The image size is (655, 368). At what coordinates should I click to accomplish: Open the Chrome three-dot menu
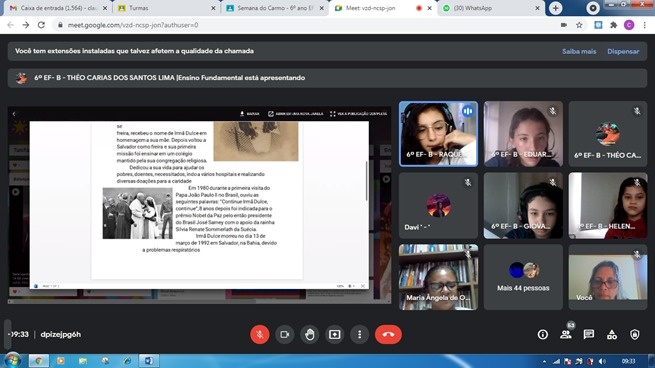click(x=645, y=25)
